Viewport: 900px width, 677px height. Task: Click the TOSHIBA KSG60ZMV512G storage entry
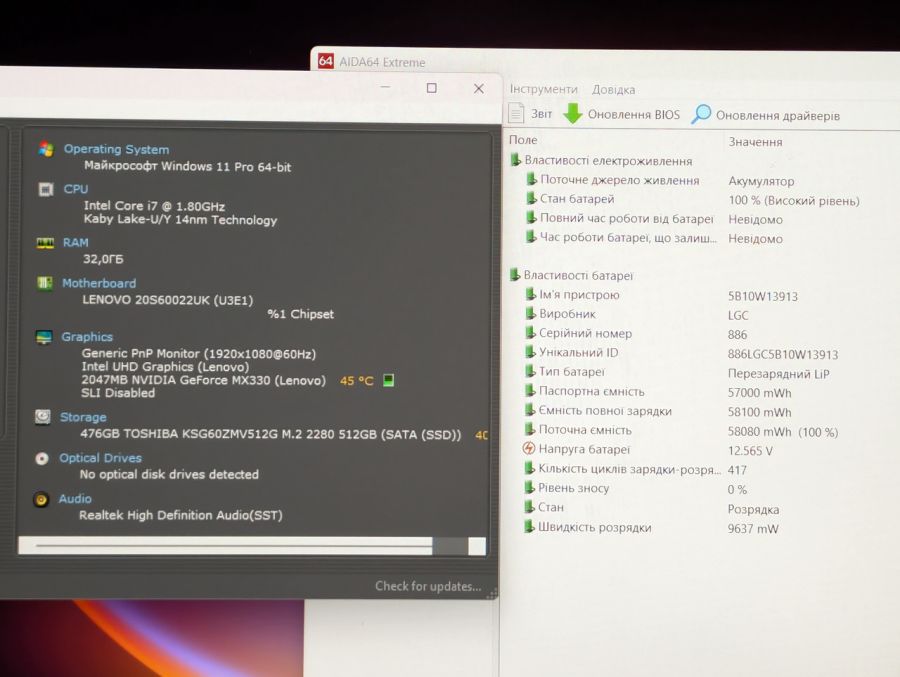pyautogui.click(x=270, y=434)
